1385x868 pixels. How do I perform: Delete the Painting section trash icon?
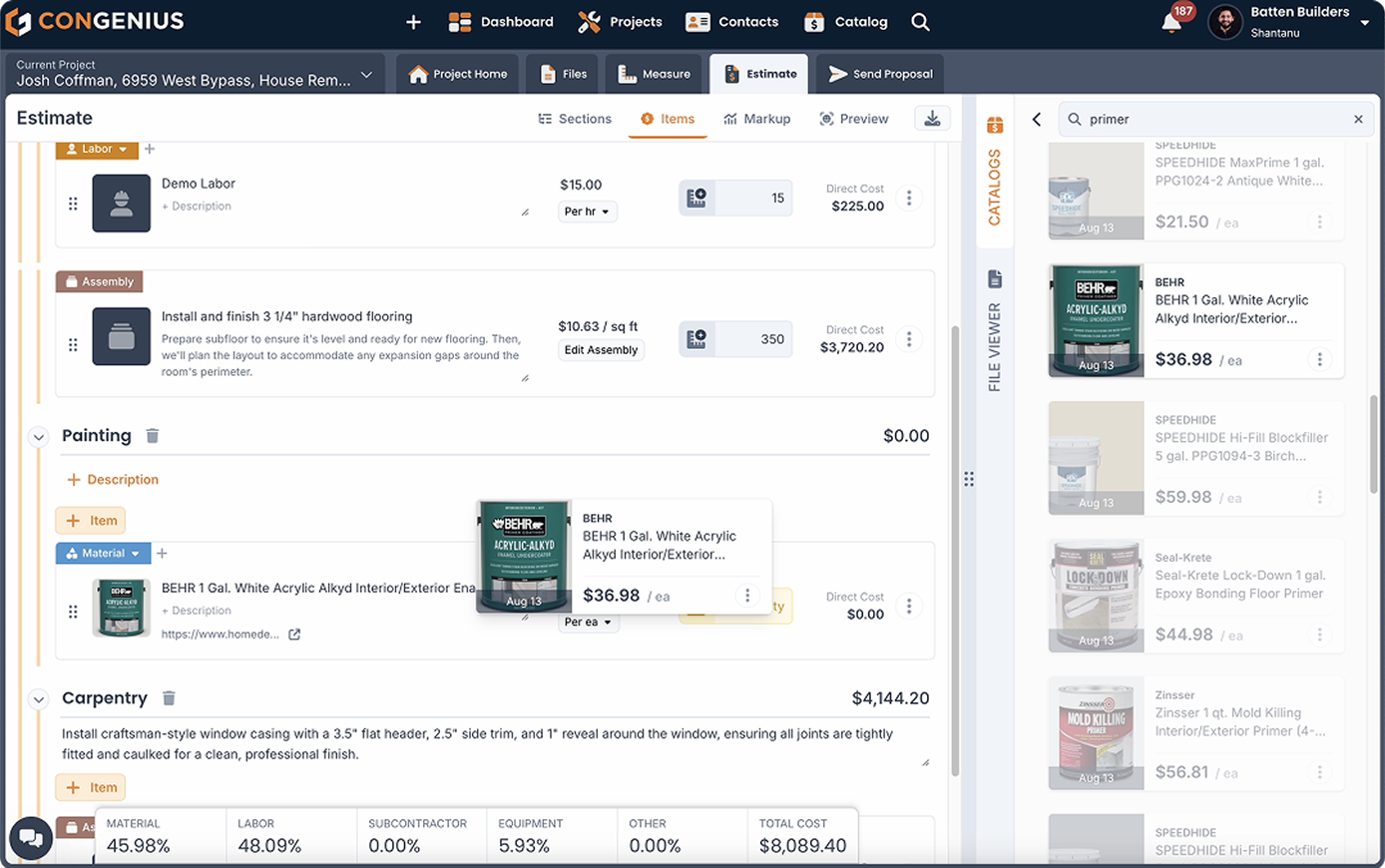152,436
